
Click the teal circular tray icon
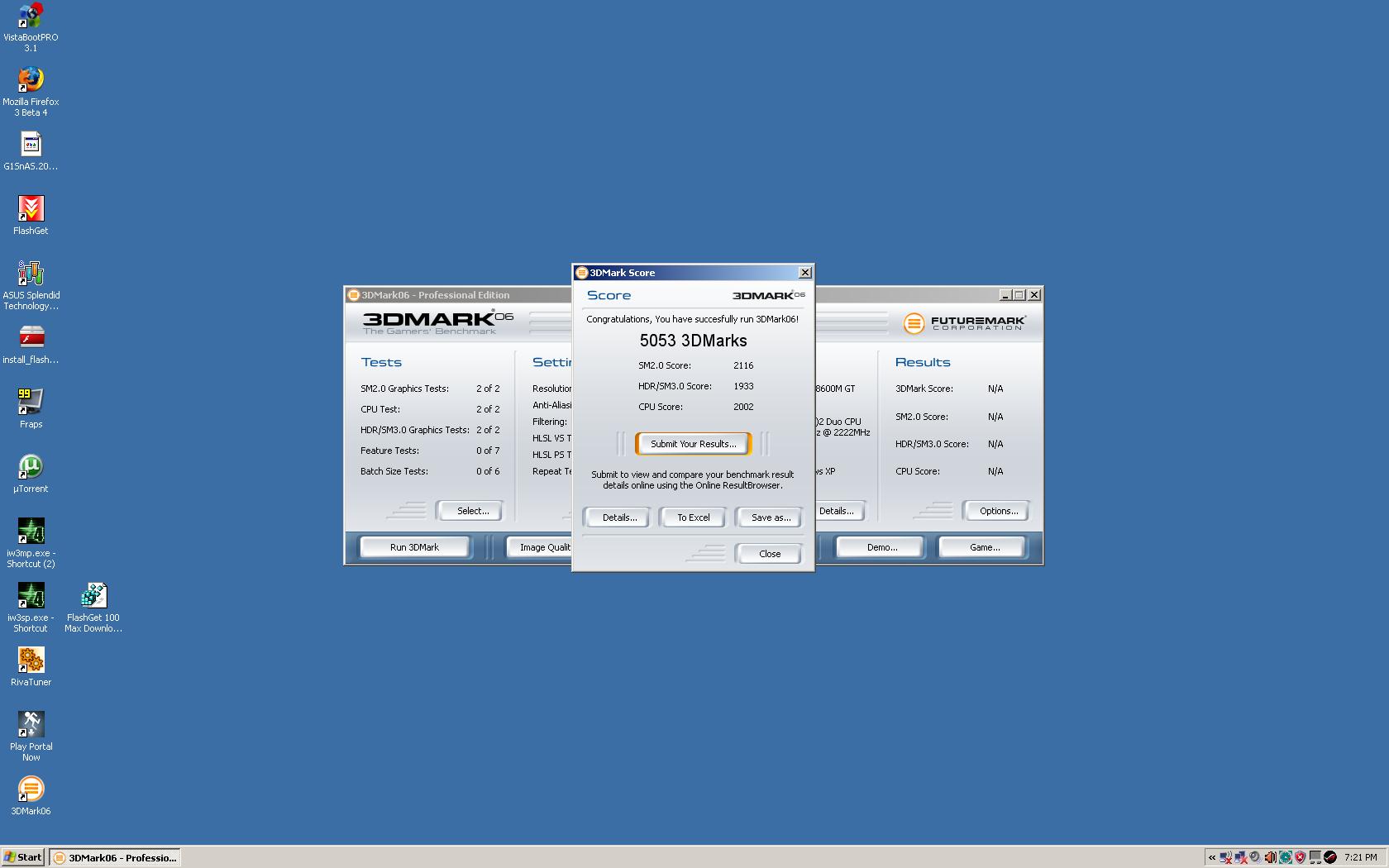(1286, 857)
